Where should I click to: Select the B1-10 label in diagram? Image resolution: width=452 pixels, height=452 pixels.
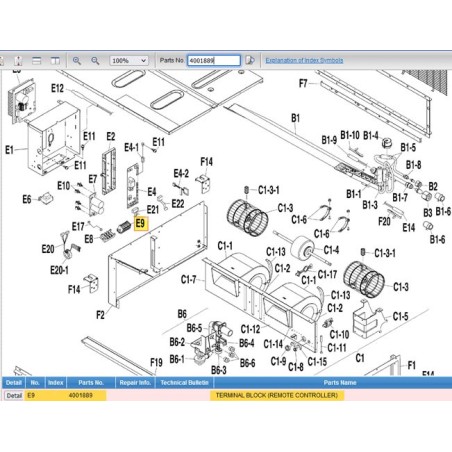[350, 135]
